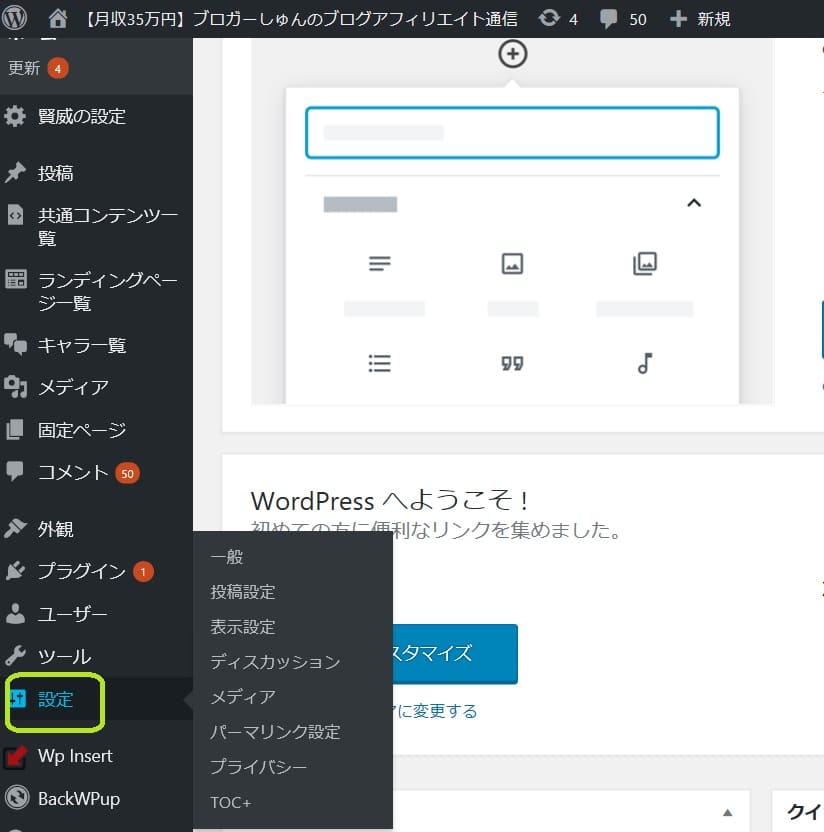The image size is (824, 832).
Task: Click the gear icon for 賢威の設定
Action: (x=15, y=116)
